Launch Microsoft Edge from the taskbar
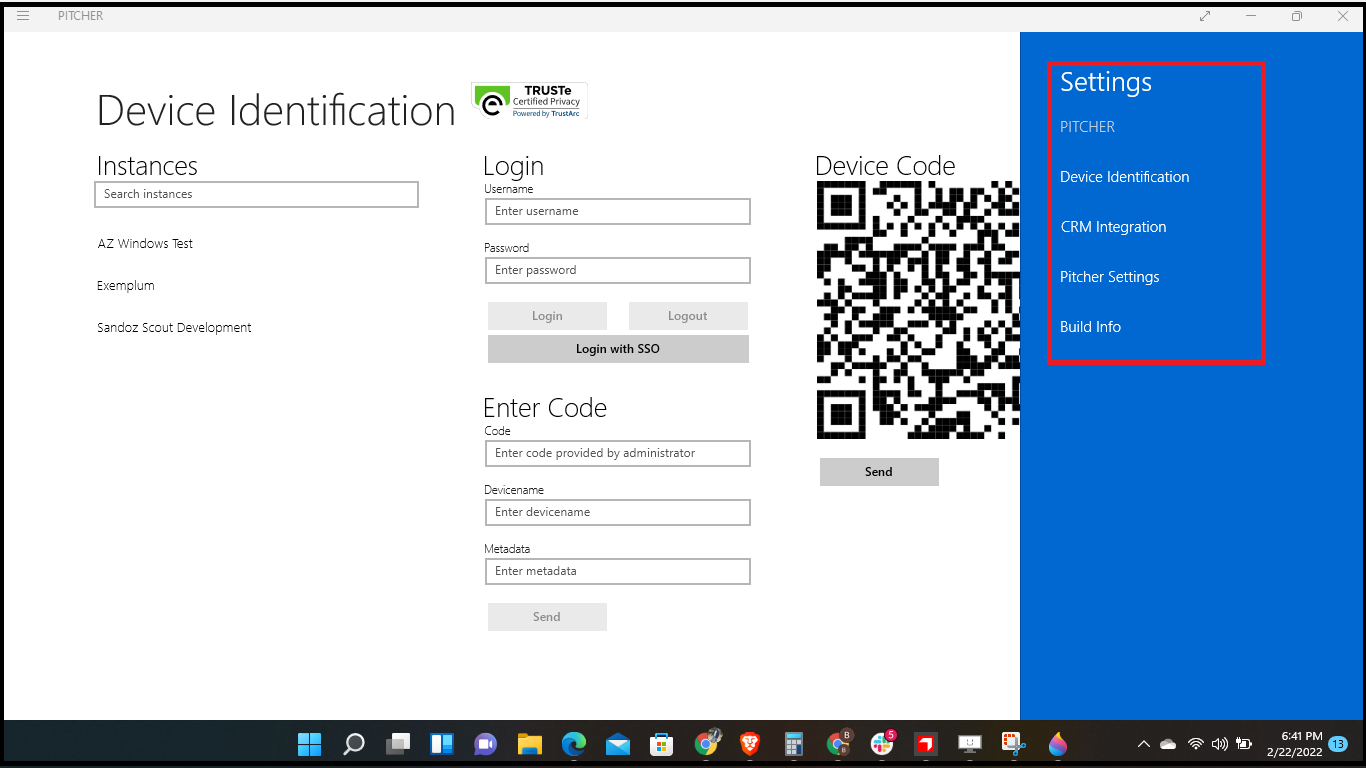The width and height of the screenshot is (1366, 768). (x=573, y=744)
